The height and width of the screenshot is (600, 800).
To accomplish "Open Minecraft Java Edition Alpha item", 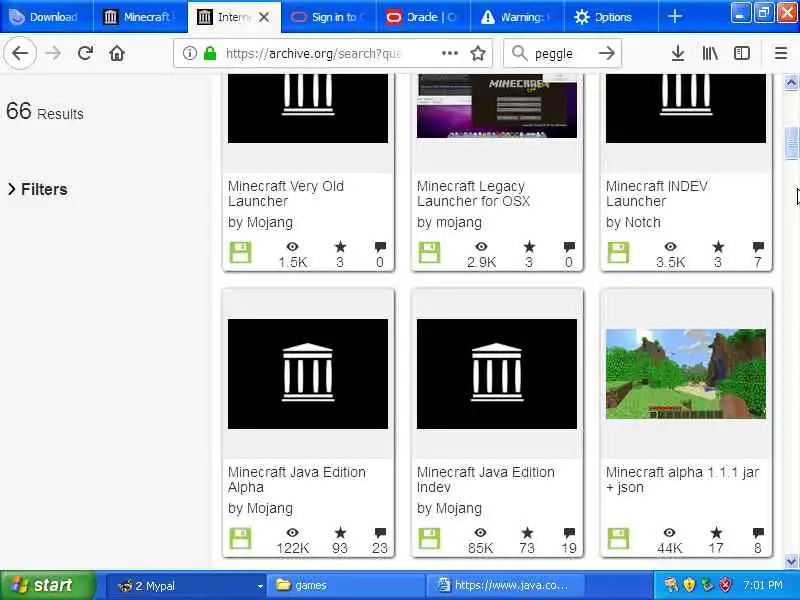I will [x=297, y=479].
